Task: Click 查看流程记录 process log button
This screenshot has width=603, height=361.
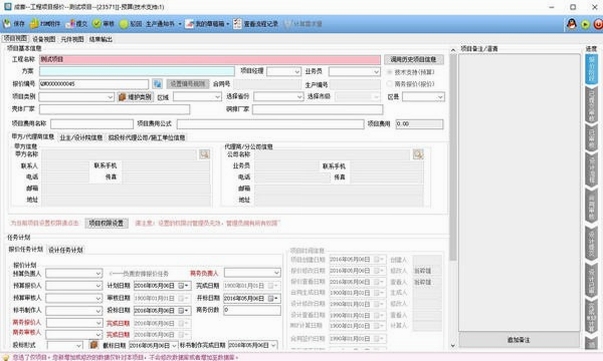Action: click(x=256, y=24)
